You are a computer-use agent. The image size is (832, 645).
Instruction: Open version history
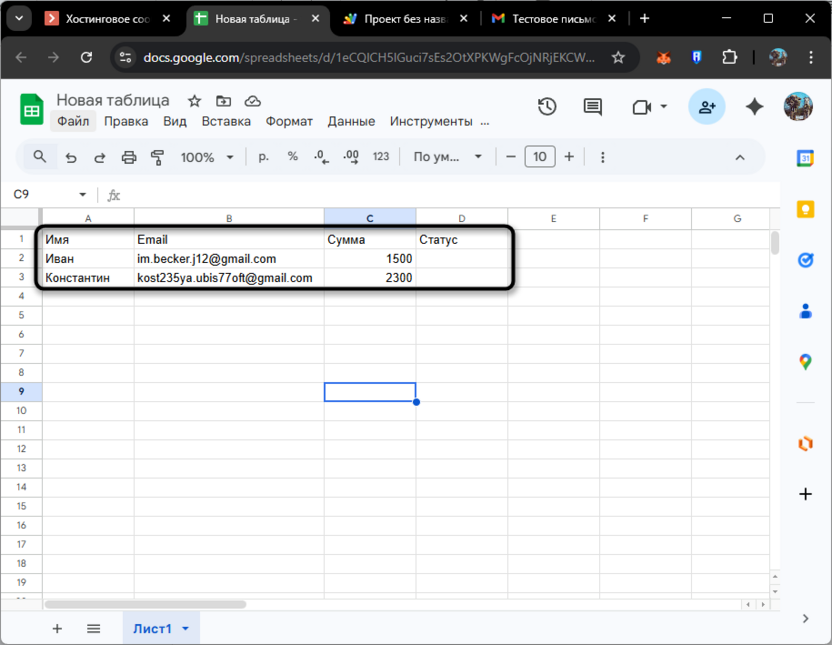(x=545, y=107)
